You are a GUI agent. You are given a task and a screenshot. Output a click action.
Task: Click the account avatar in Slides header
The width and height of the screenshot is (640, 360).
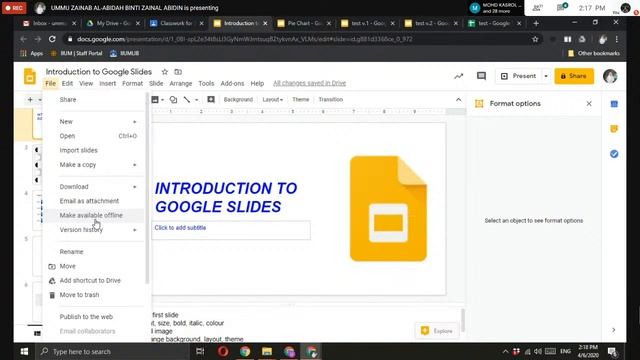click(610, 76)
